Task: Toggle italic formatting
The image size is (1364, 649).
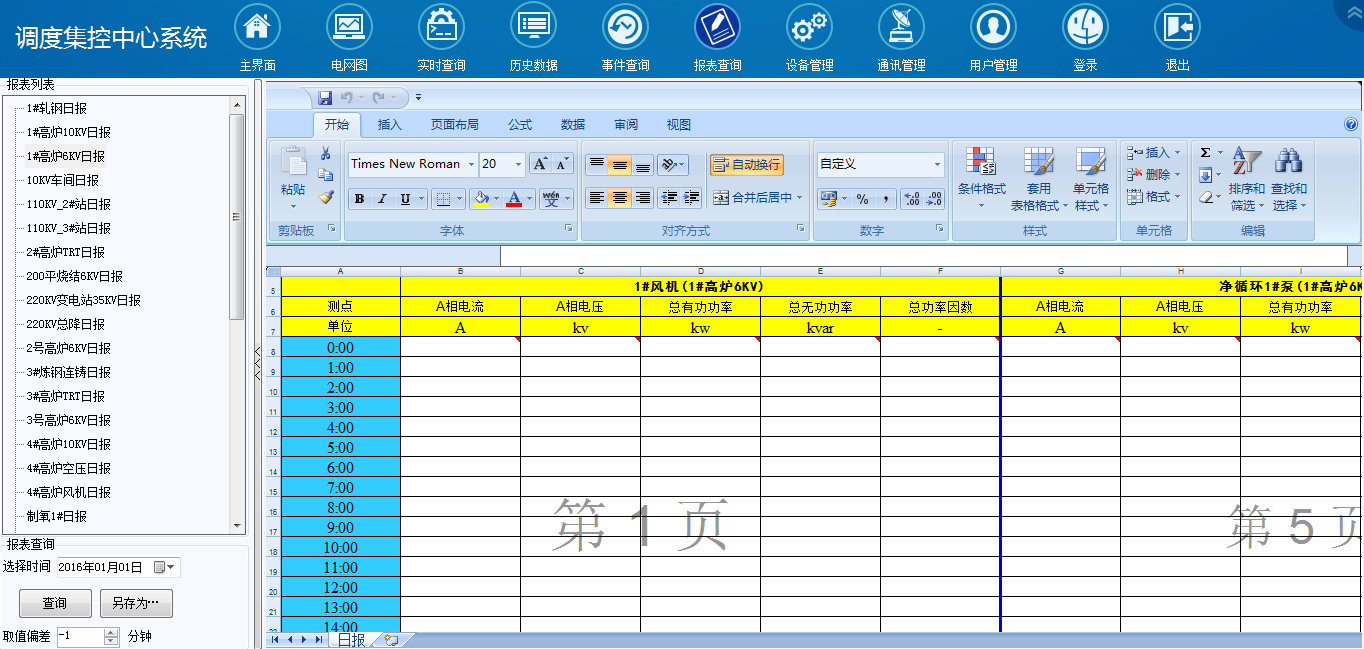Action: pos(382,199)
